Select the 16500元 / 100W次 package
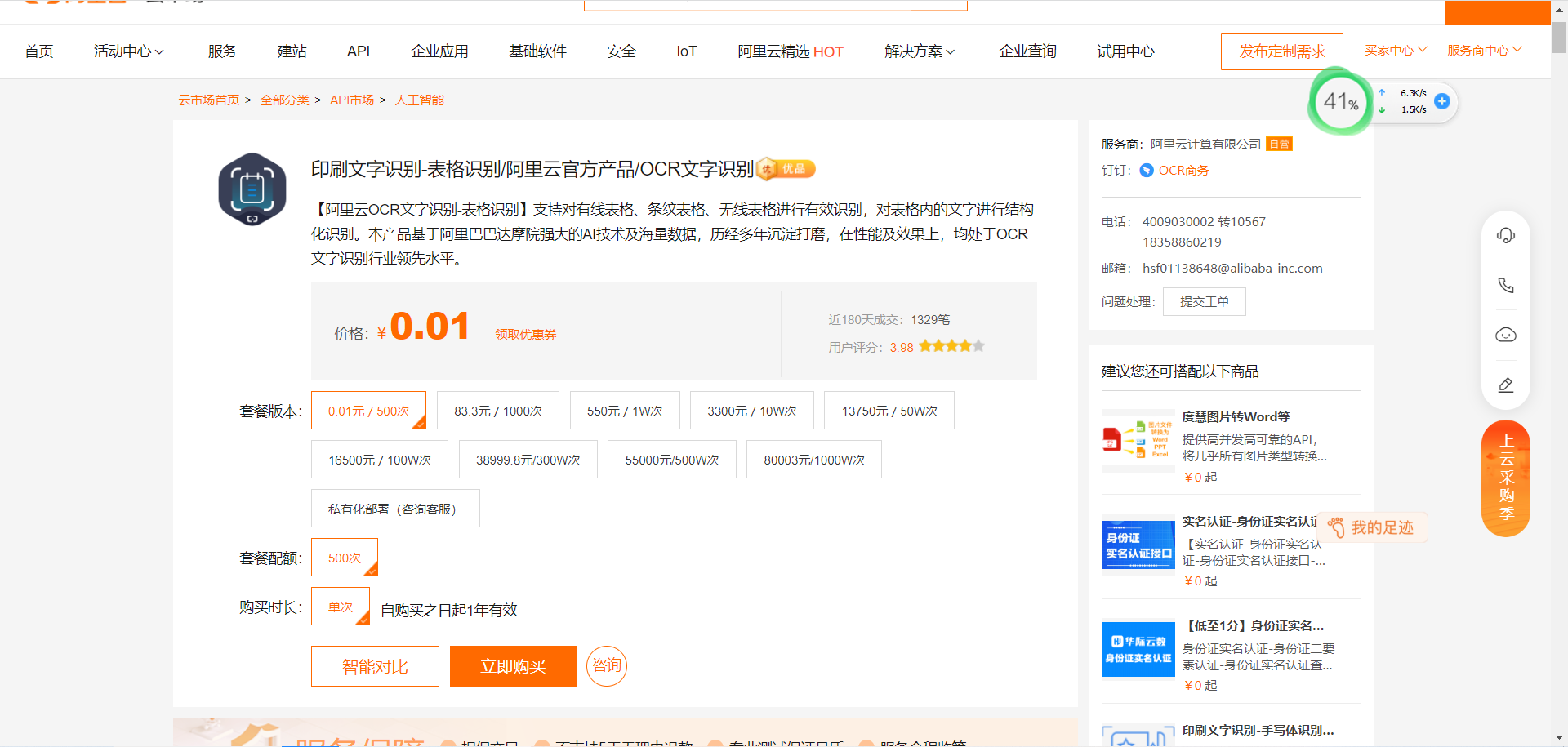The image size is (1568, 747). click(x=380, y=460)
